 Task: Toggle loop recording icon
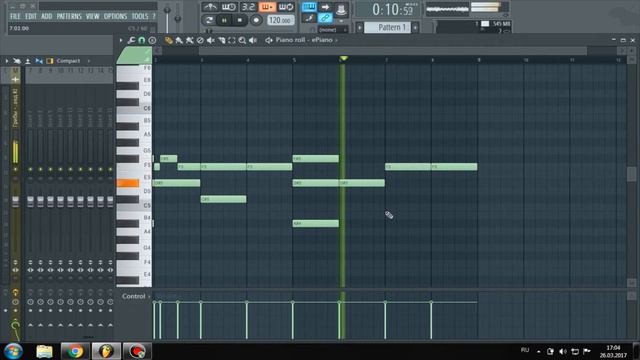286,7
